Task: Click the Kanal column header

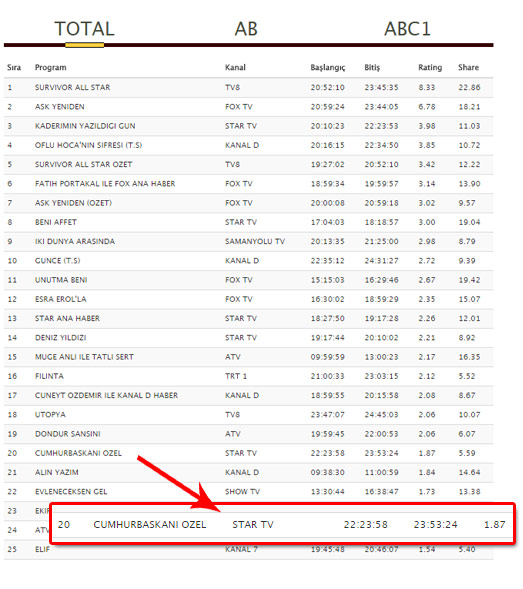Action: 235,68
